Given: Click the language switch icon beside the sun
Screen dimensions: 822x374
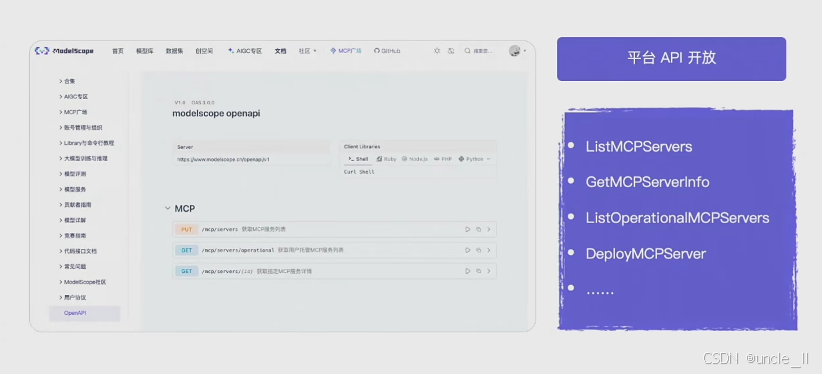Looking at the screenshot, I should (451, 51).
